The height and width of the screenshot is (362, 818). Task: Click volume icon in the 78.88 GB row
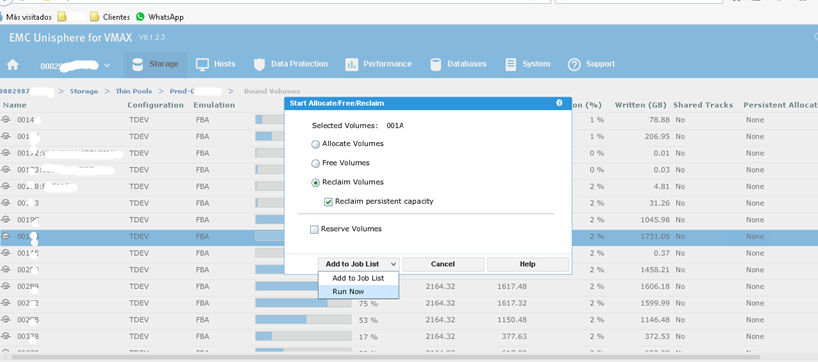[6, 120]
